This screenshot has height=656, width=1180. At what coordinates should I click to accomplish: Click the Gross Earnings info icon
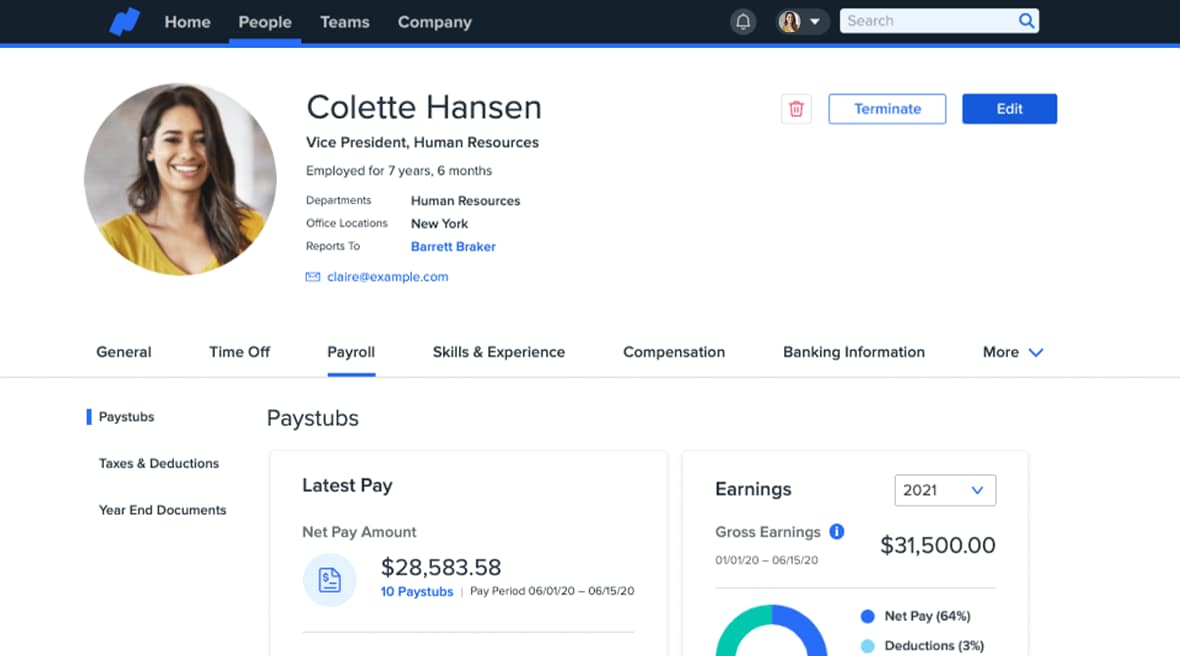tap(837, 532)
